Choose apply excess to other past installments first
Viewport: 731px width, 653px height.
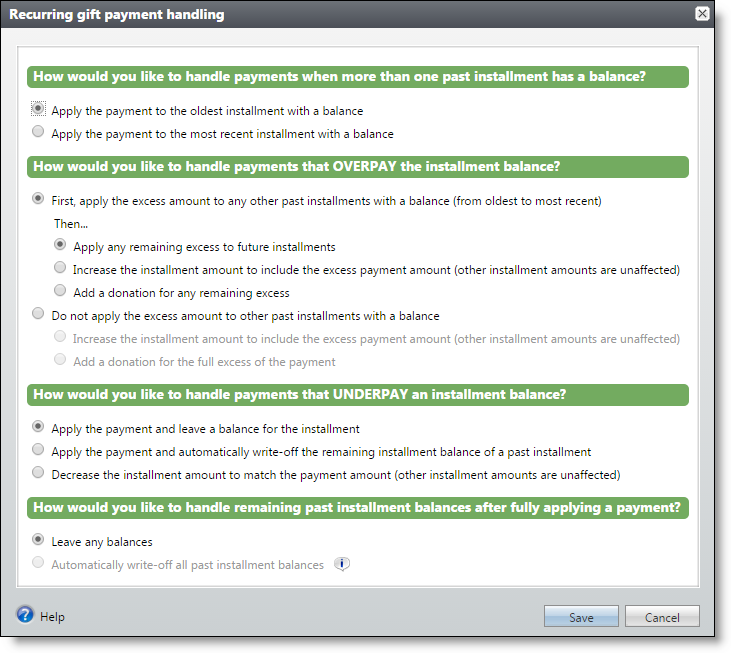(38, 199)
